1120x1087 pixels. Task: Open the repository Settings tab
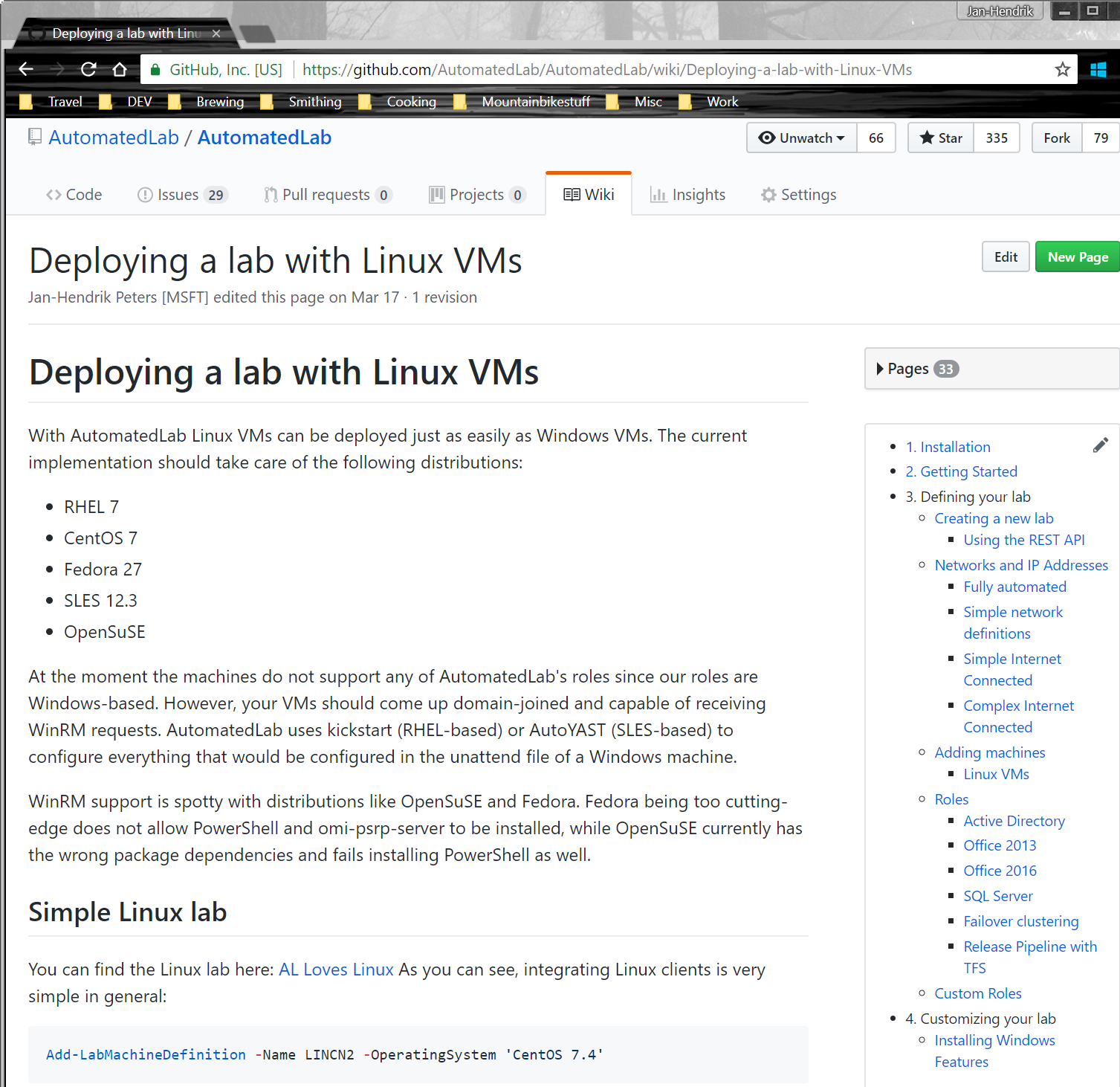[798, 195]
